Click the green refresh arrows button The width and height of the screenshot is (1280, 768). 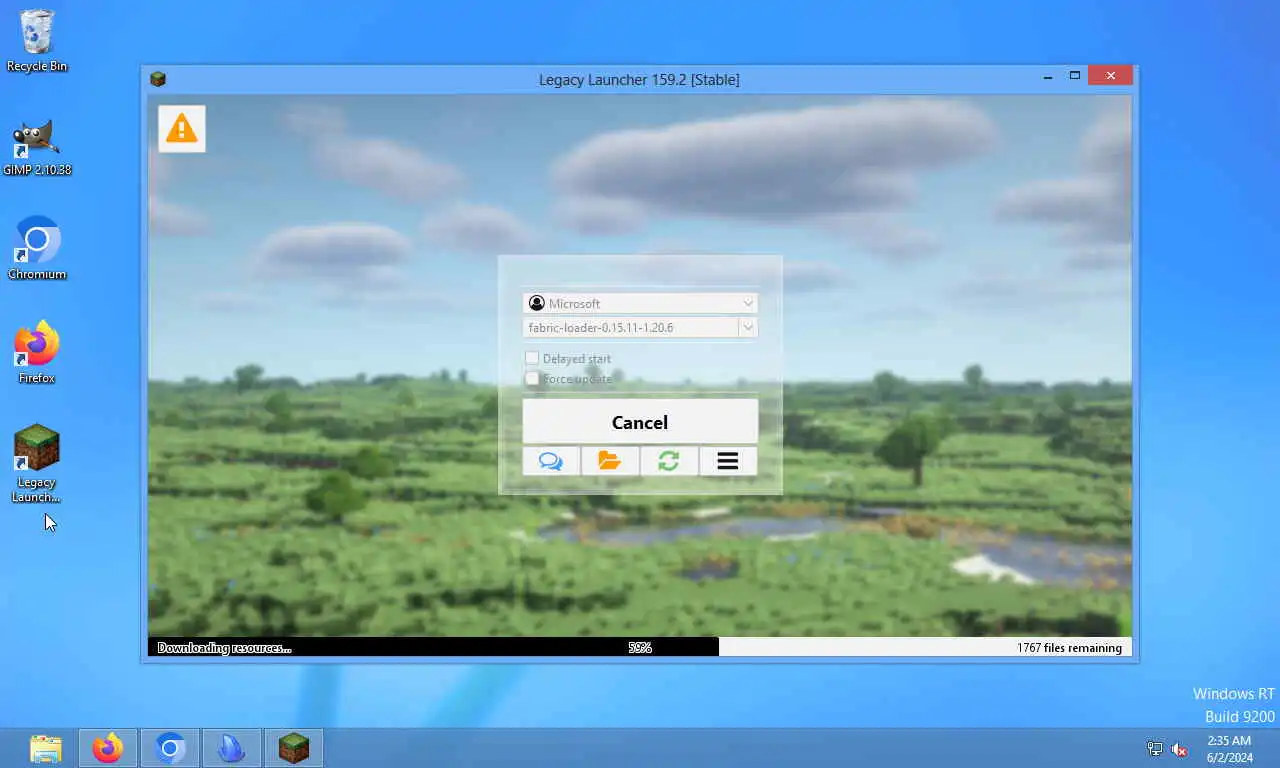[669, 461]
